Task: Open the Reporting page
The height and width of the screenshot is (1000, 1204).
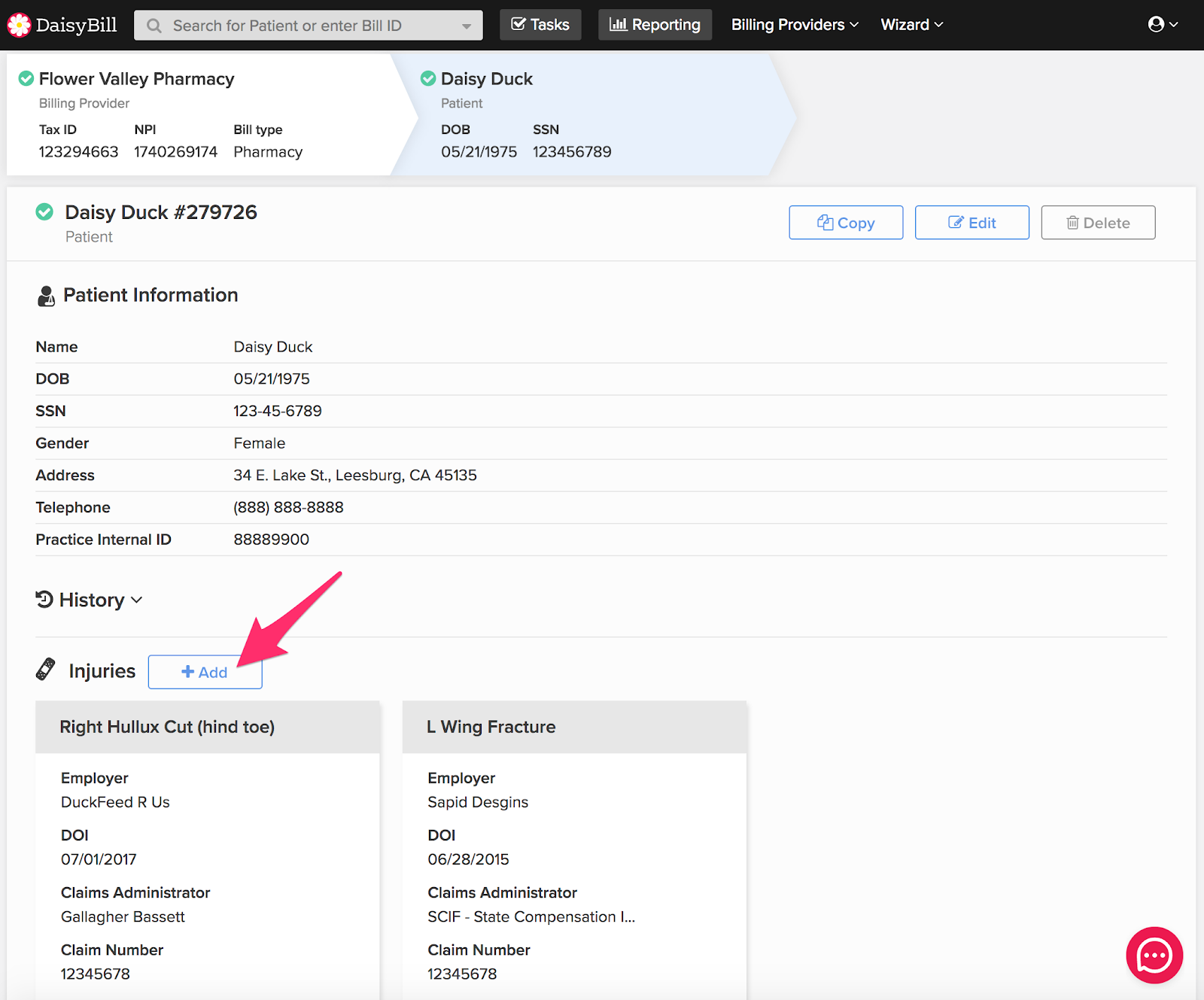Action: click(655, 25)
